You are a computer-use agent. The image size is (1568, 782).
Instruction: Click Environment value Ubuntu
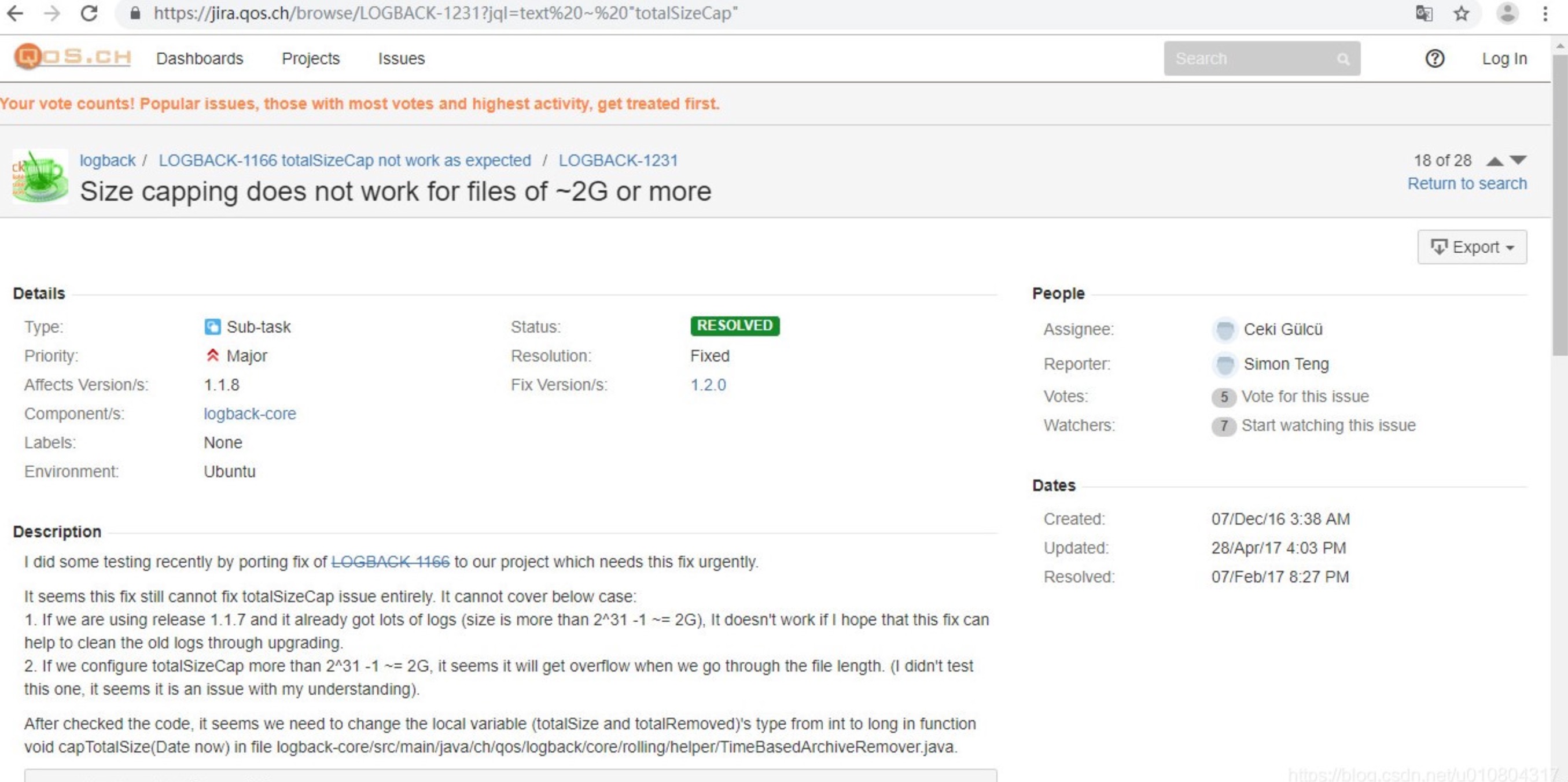(230, 471)
